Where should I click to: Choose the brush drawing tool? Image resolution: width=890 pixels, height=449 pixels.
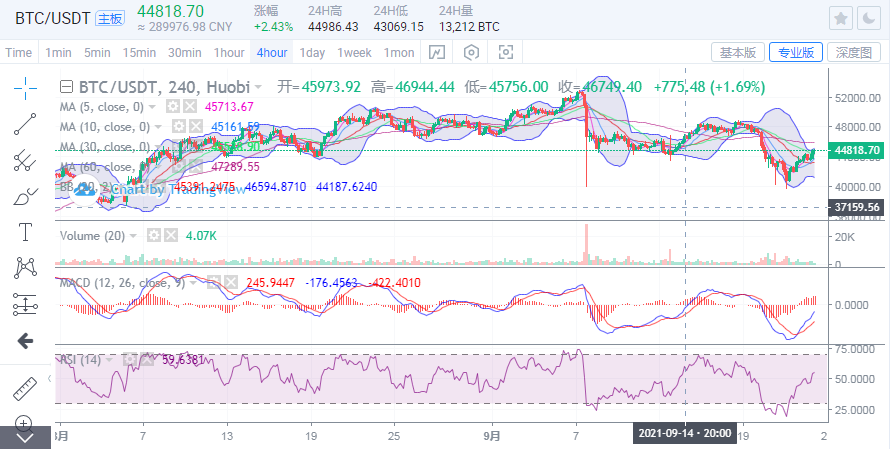tap(26, 196)
